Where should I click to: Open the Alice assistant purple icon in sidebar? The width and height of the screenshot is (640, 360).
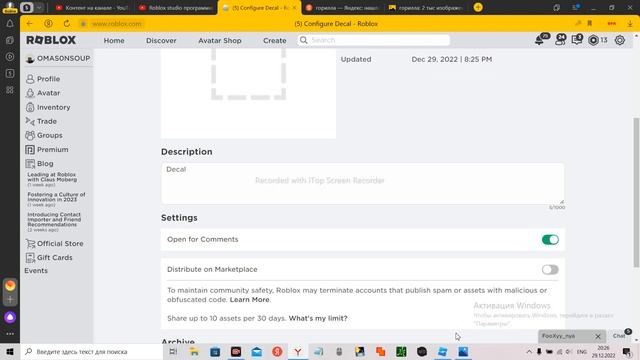(10, 317)
